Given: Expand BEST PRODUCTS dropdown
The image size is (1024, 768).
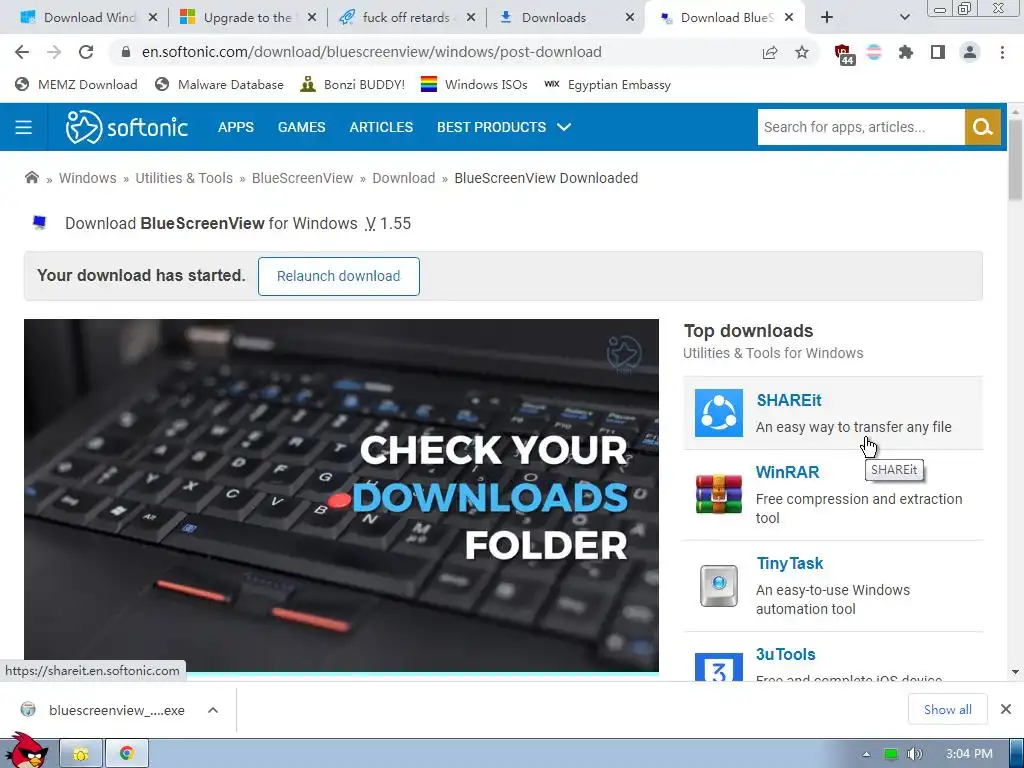Looking at the screenshot, I should 504,127.
